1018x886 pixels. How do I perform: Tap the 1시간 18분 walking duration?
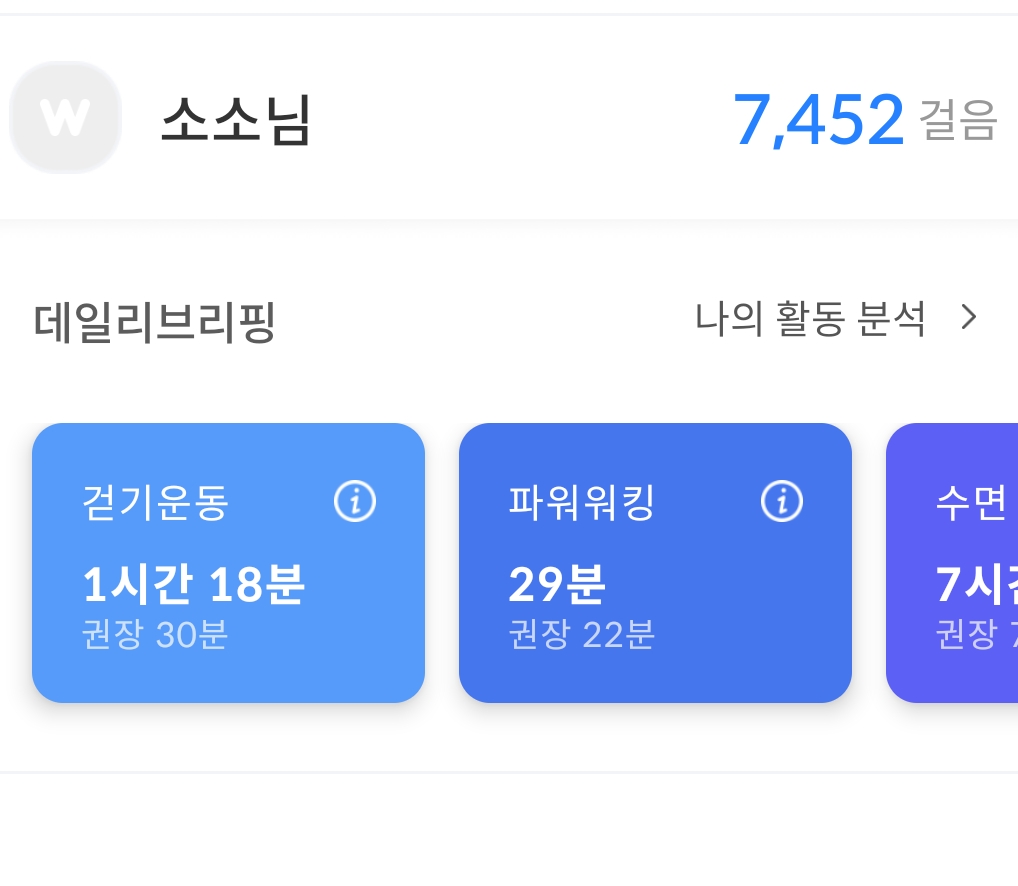pos(193,585)
